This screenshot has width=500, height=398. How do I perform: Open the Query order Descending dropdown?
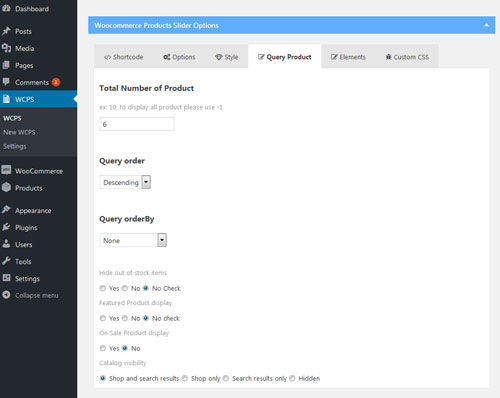click(125, 182)
